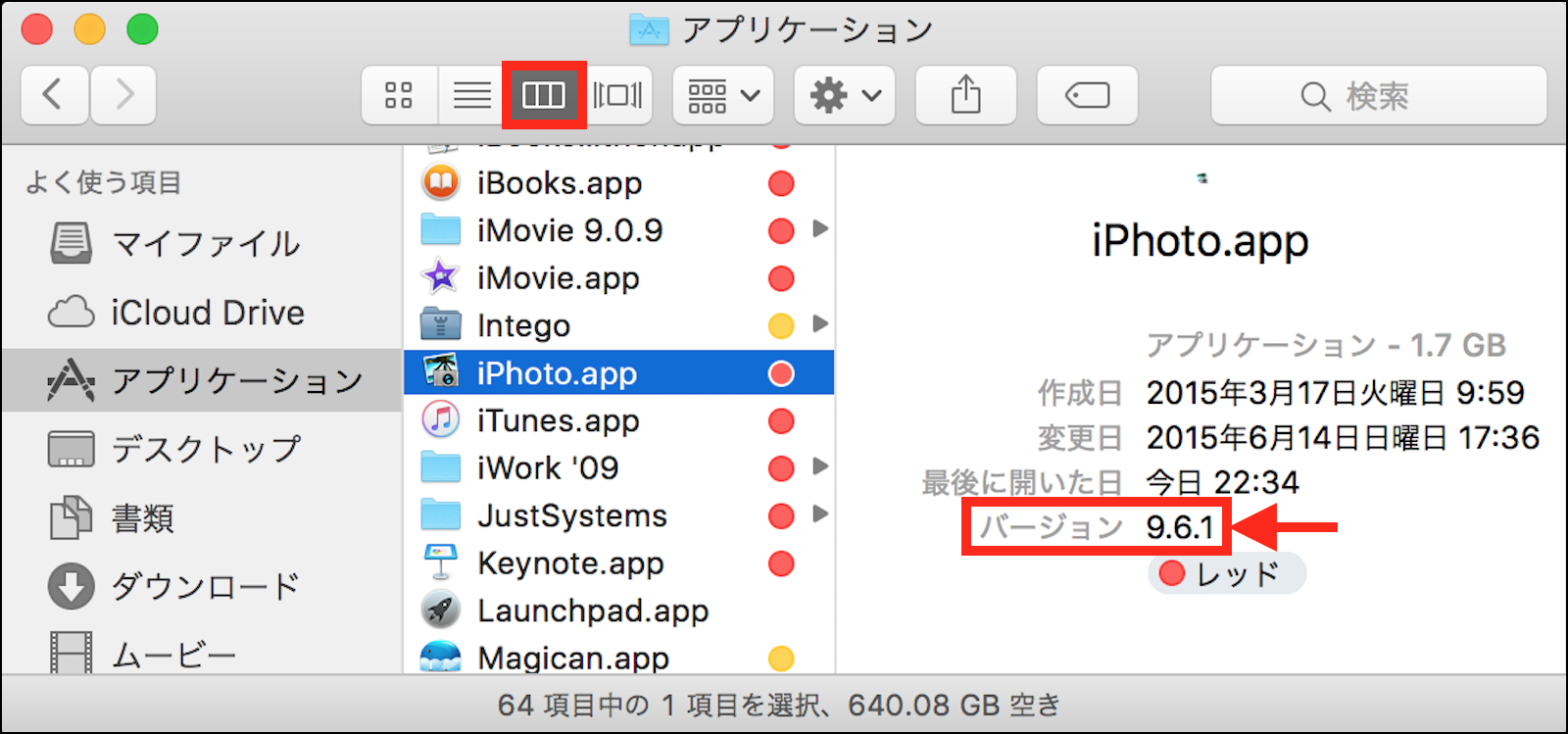Click the Intego folder icon
This screenshot has height=734, width=1568.
tap(441, 324)
